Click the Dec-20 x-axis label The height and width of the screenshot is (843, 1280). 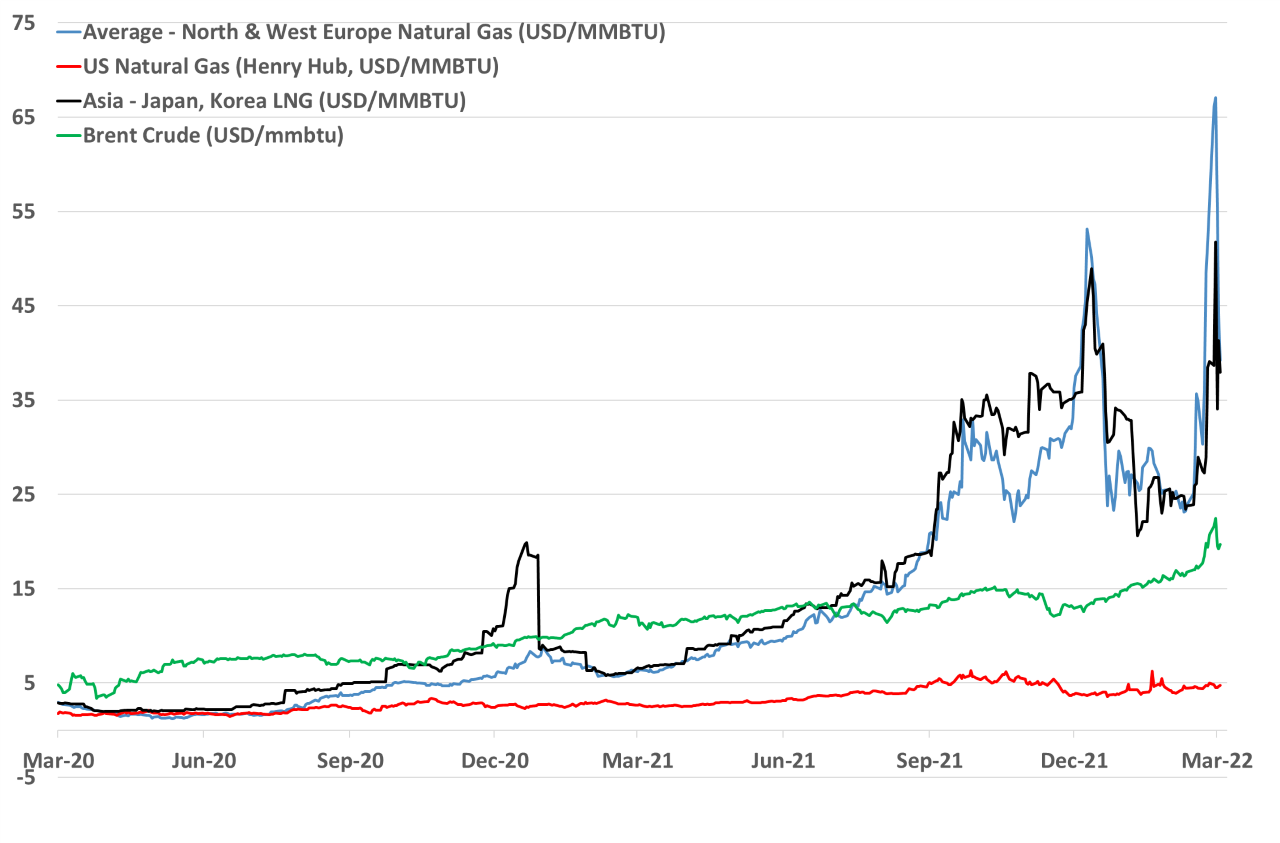494,760
